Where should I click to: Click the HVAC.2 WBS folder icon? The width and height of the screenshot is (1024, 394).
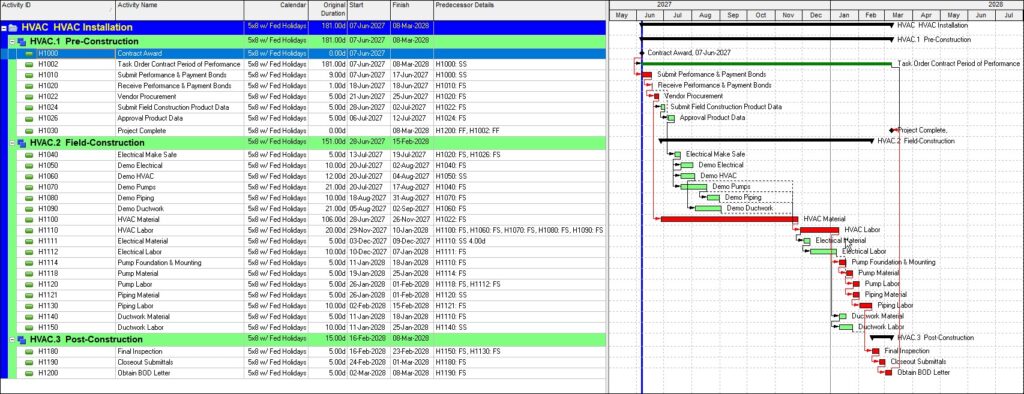click(x=22, y=143)
